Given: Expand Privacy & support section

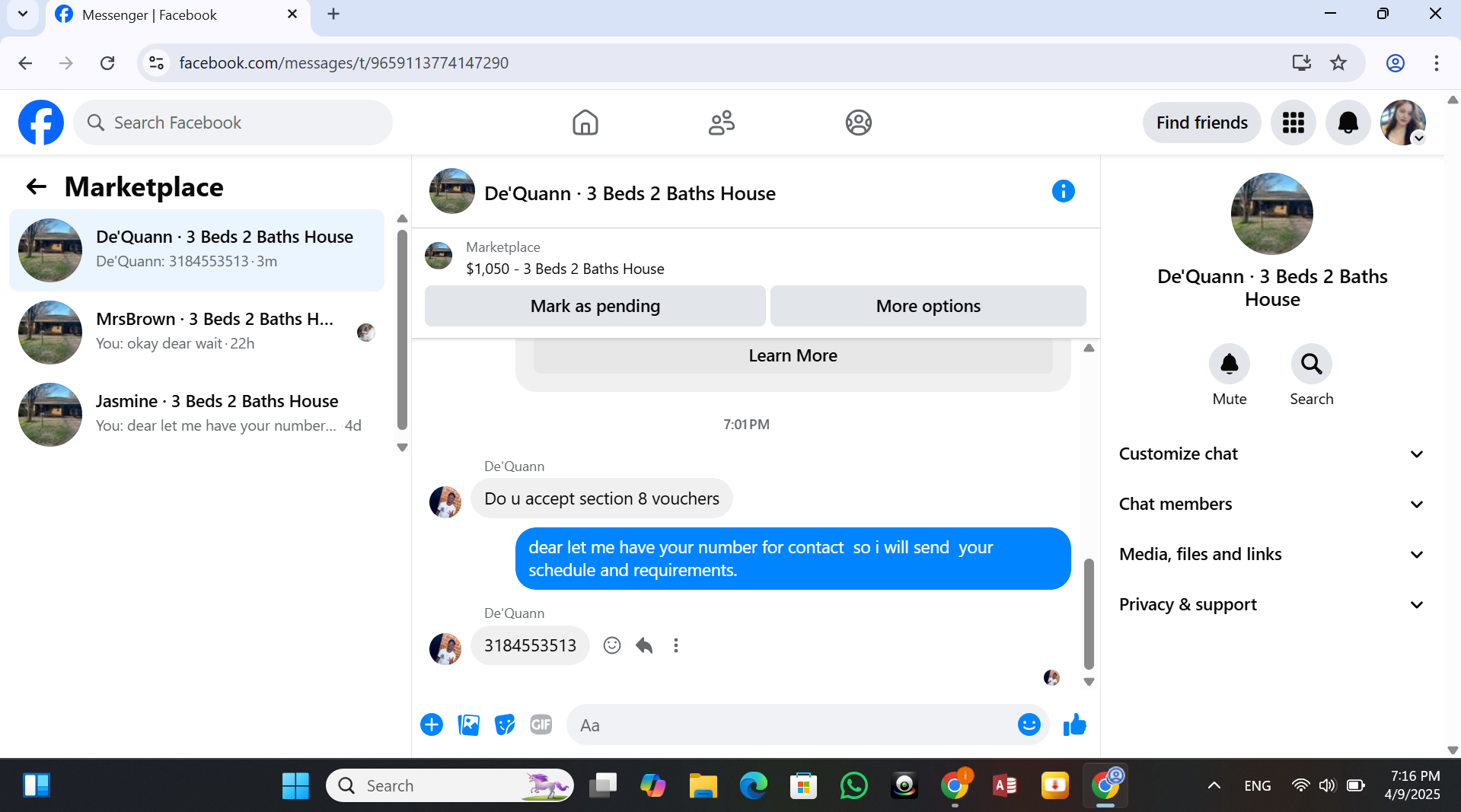Looking at the screenshot, I should click(x=1271, y=604).
